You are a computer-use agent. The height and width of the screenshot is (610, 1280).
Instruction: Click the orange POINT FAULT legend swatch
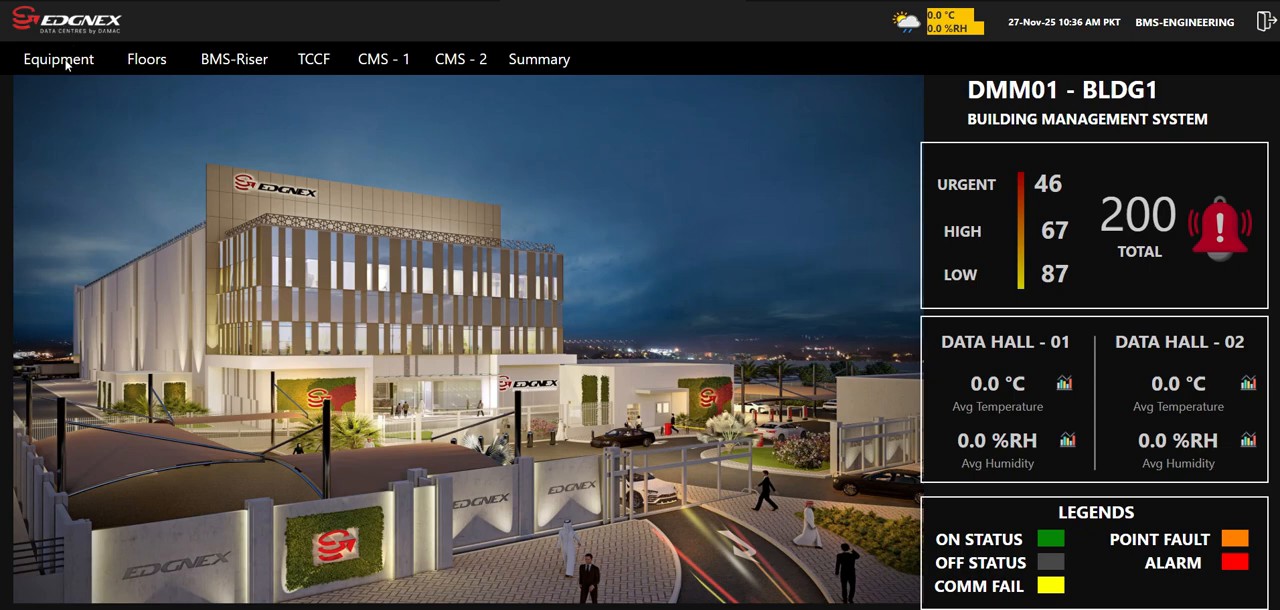[1235, 539]
